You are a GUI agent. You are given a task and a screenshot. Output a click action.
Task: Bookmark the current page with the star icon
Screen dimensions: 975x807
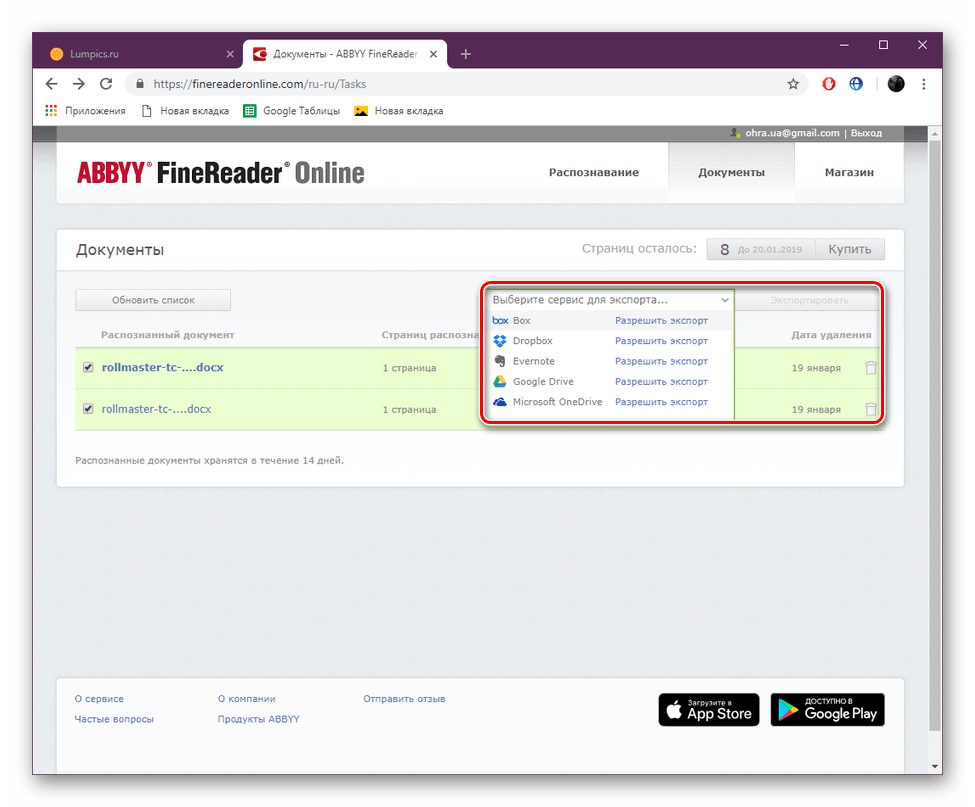coord(793,84)
